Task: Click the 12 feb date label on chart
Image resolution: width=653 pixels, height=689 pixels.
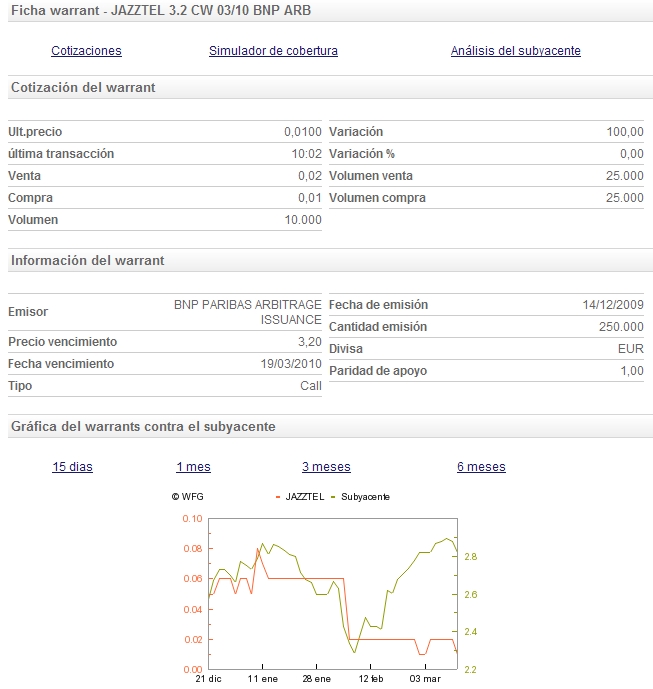Action: (x=371, y=679)
